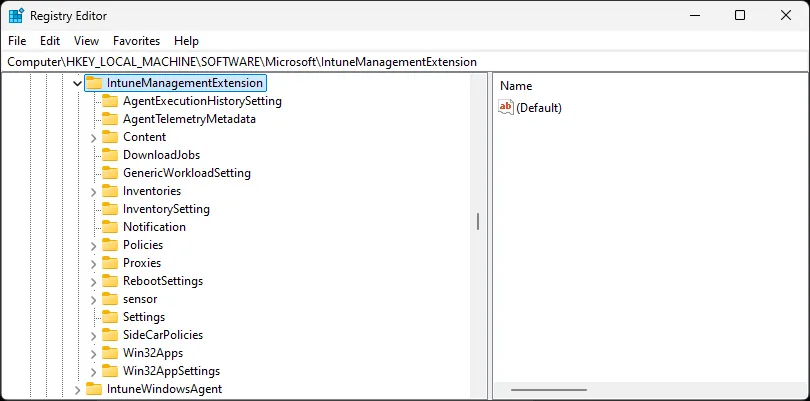Click the IntuneManagementExtension folder icon
810x401 pixels.
pos(94,83)
